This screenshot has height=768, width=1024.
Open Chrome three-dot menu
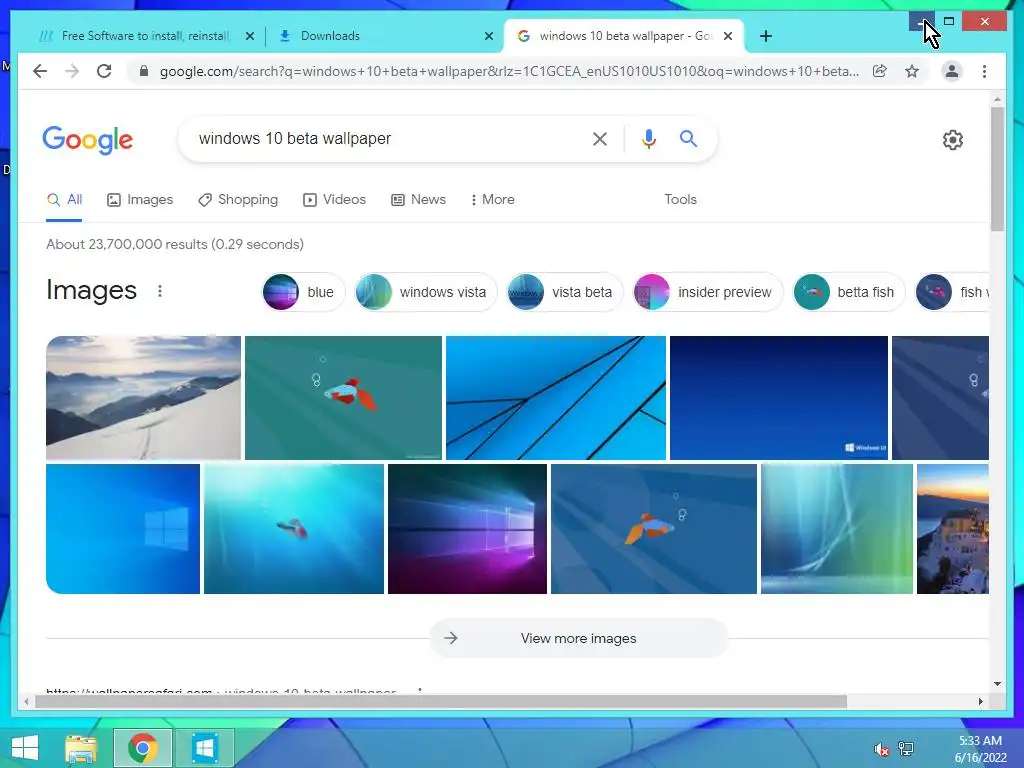click(984, 71)
